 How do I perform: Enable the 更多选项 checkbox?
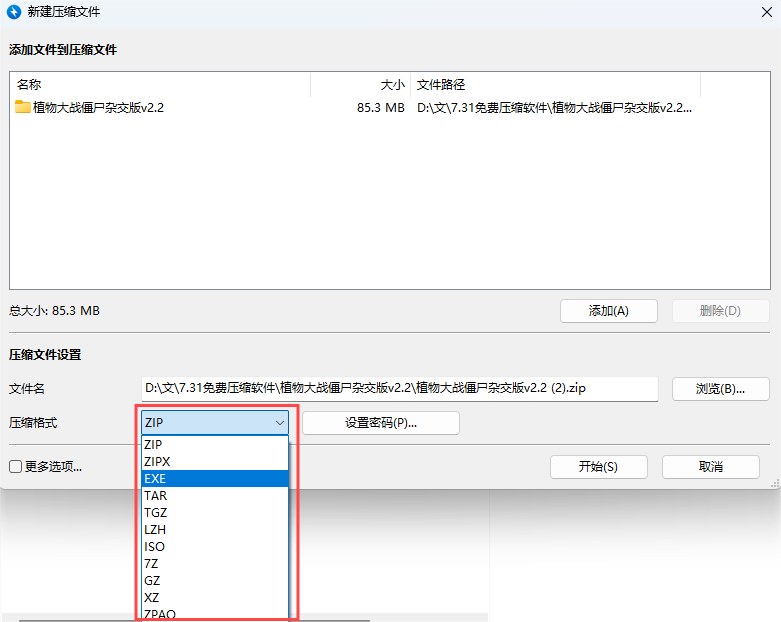(15, 467)
